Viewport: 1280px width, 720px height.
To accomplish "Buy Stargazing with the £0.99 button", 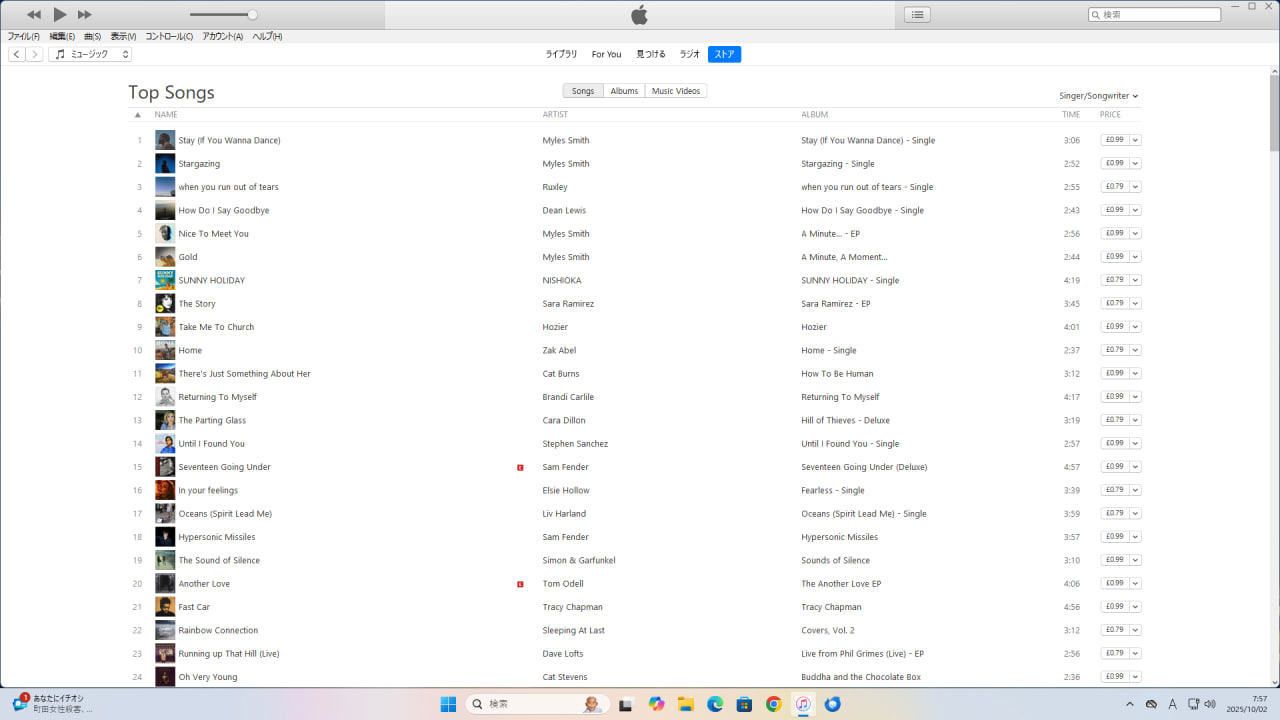I will point(1114,163).
